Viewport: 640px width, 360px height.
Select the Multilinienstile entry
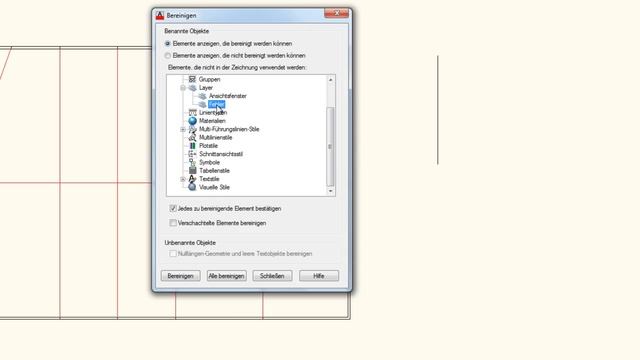click(216, 138)
